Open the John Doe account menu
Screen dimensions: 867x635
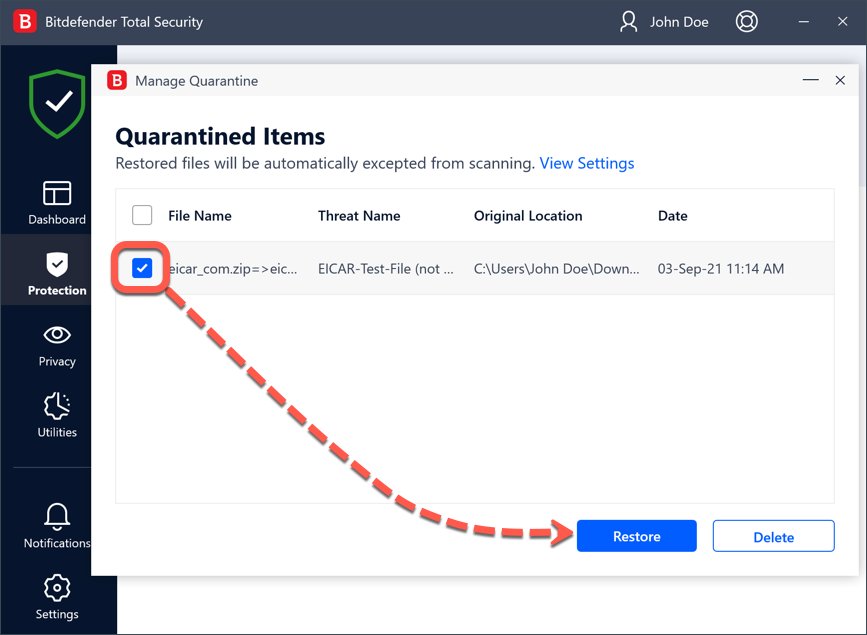664,22
